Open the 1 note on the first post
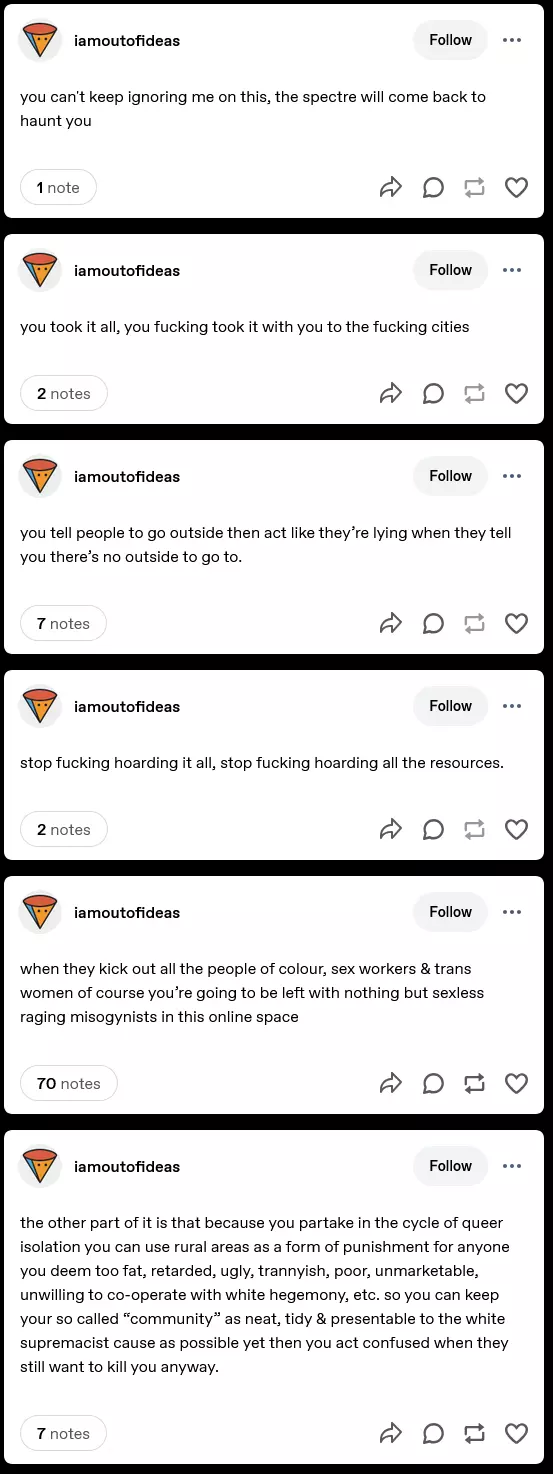Viewport: 553px width, 1474px height. (58, 187)
